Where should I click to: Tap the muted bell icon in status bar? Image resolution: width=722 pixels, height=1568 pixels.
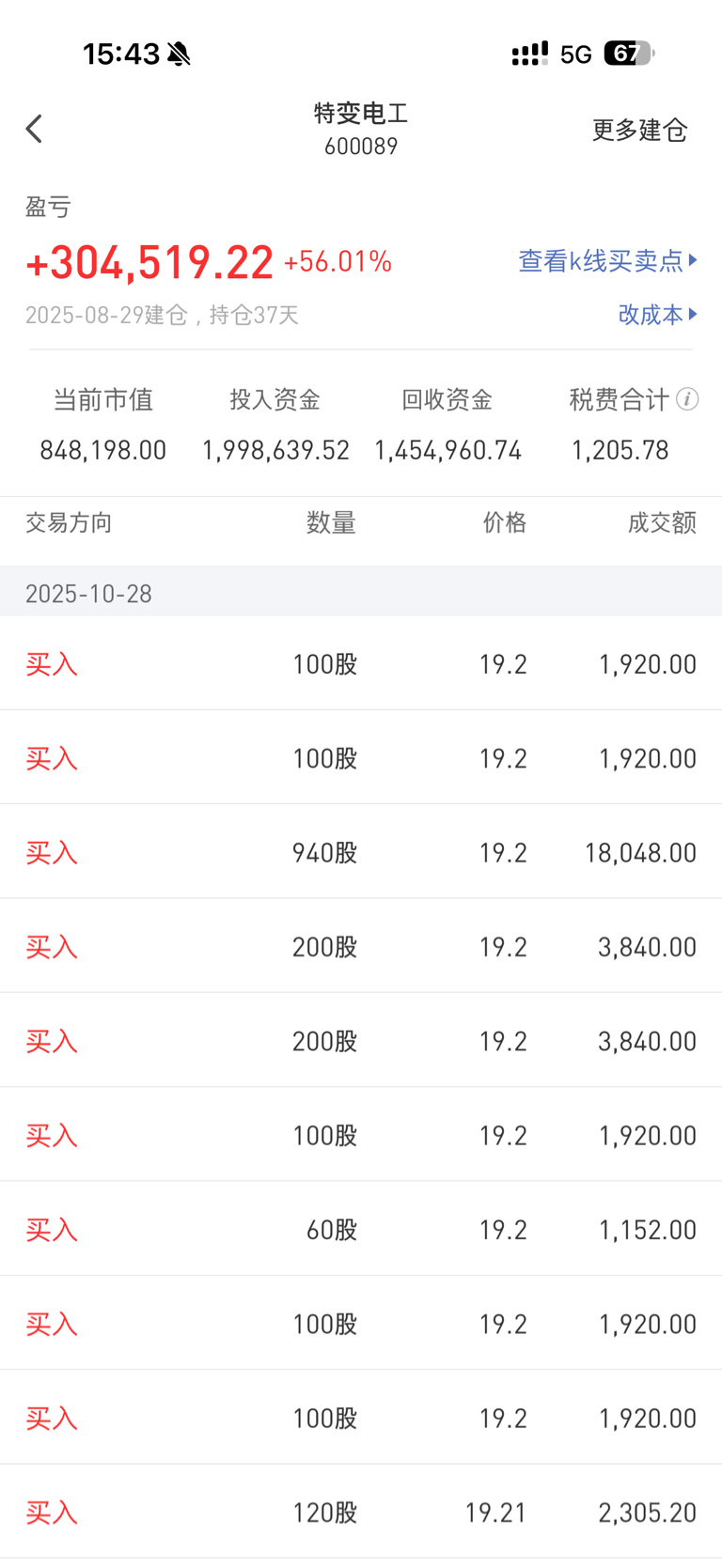coord(179,54)
